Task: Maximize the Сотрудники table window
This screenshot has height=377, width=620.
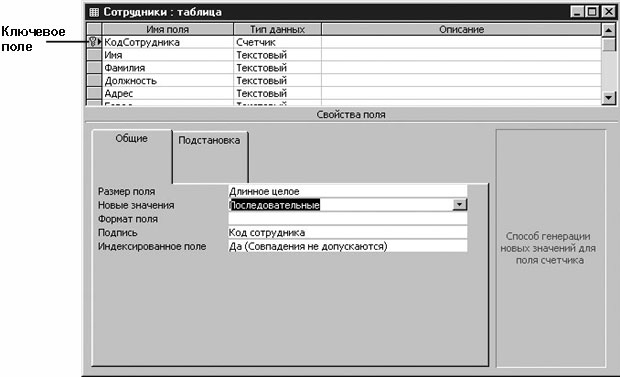Action: [x=592, y=12]
